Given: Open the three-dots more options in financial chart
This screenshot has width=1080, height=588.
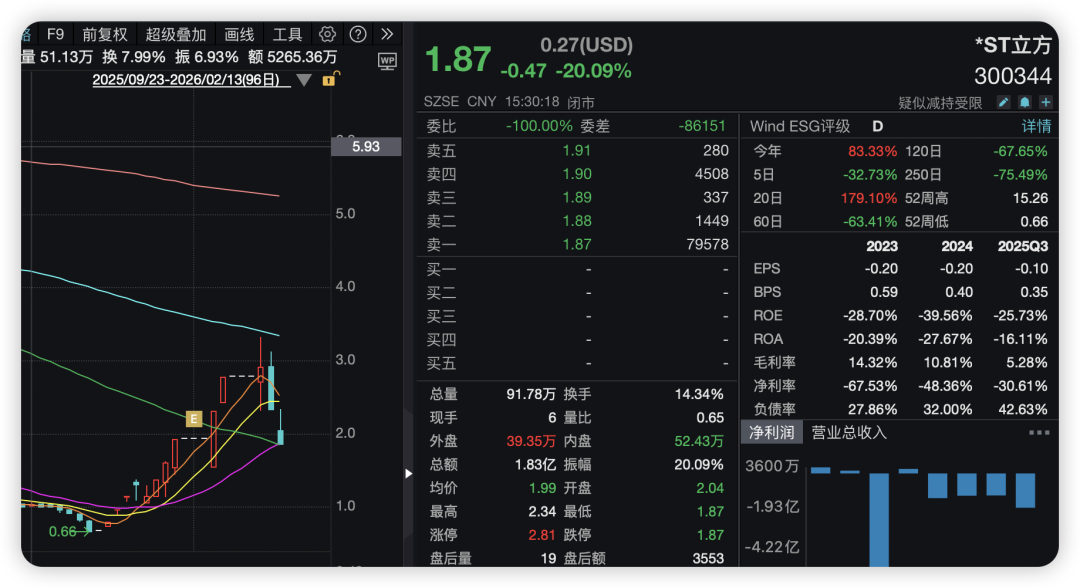Looking at the screenshot, I should click(1039, 433).
